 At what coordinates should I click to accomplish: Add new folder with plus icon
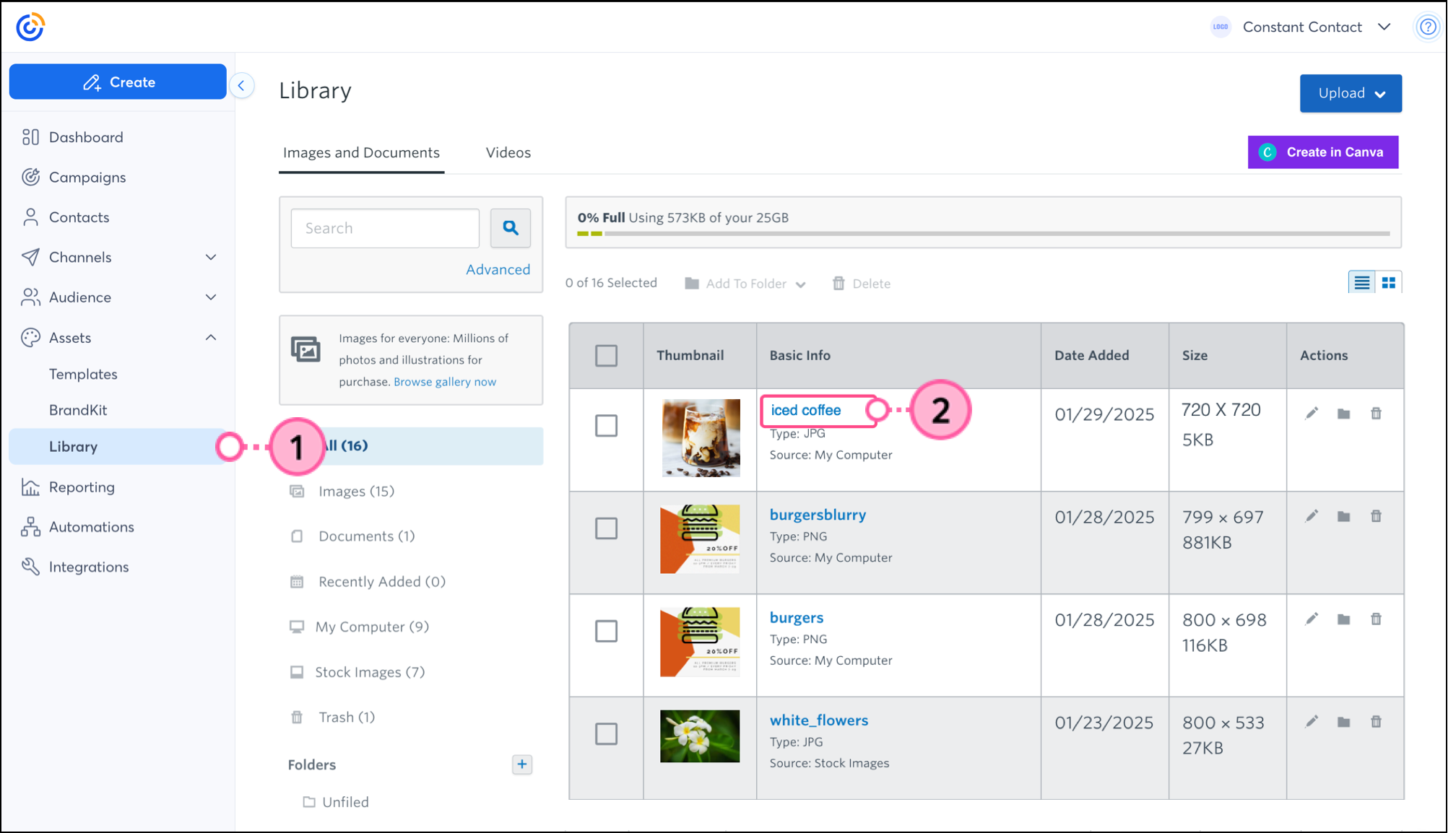pyautogui.click(x=521, y=764)
